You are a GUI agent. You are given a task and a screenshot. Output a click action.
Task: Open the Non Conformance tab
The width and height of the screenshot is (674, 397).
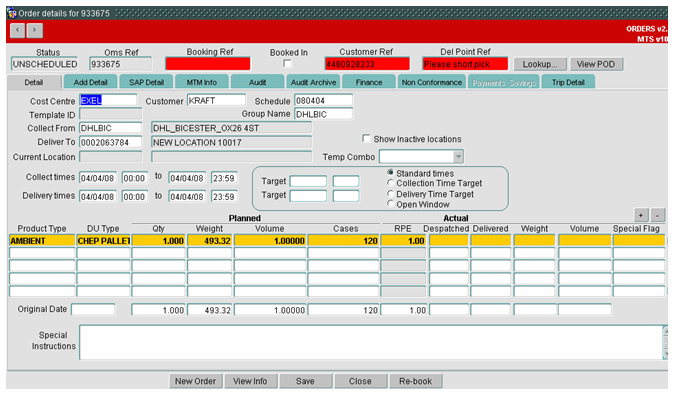432,82
